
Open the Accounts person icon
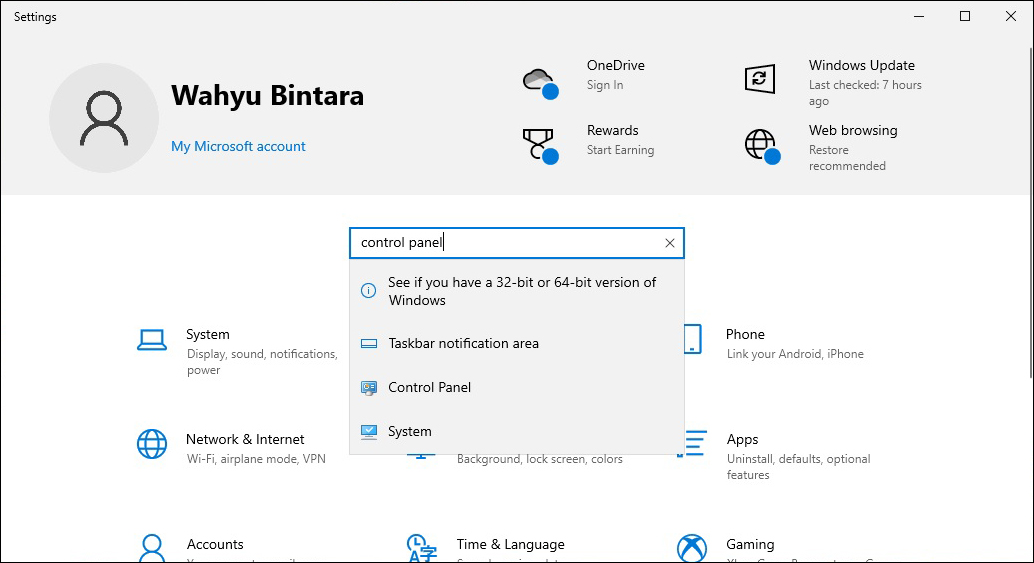[152, 548]
